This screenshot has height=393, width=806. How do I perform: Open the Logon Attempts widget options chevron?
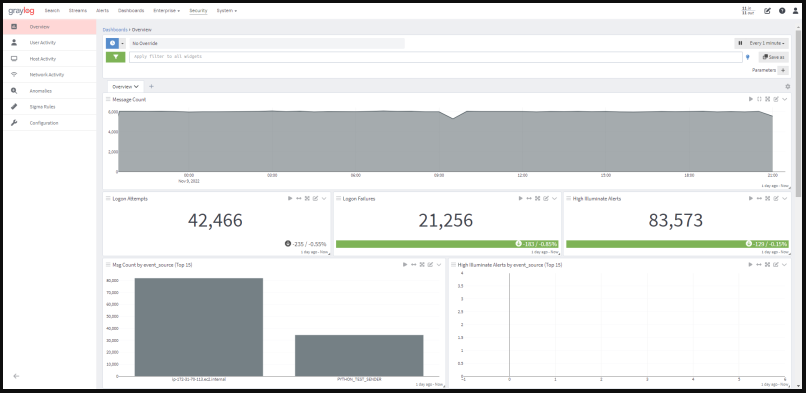(324, 198)
